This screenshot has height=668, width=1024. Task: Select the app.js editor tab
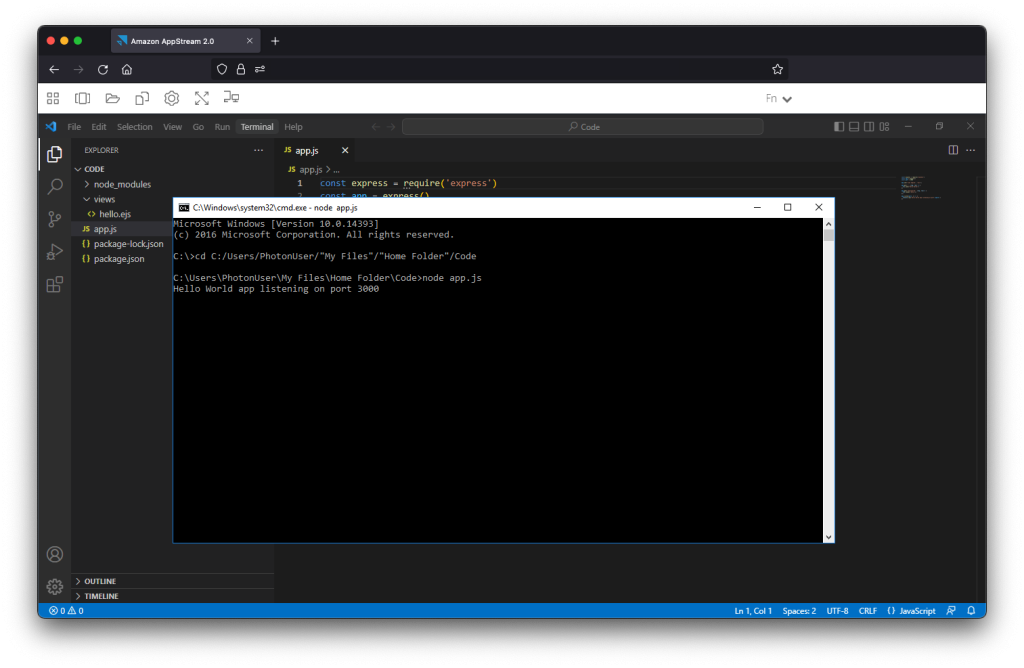click(305, 149)
